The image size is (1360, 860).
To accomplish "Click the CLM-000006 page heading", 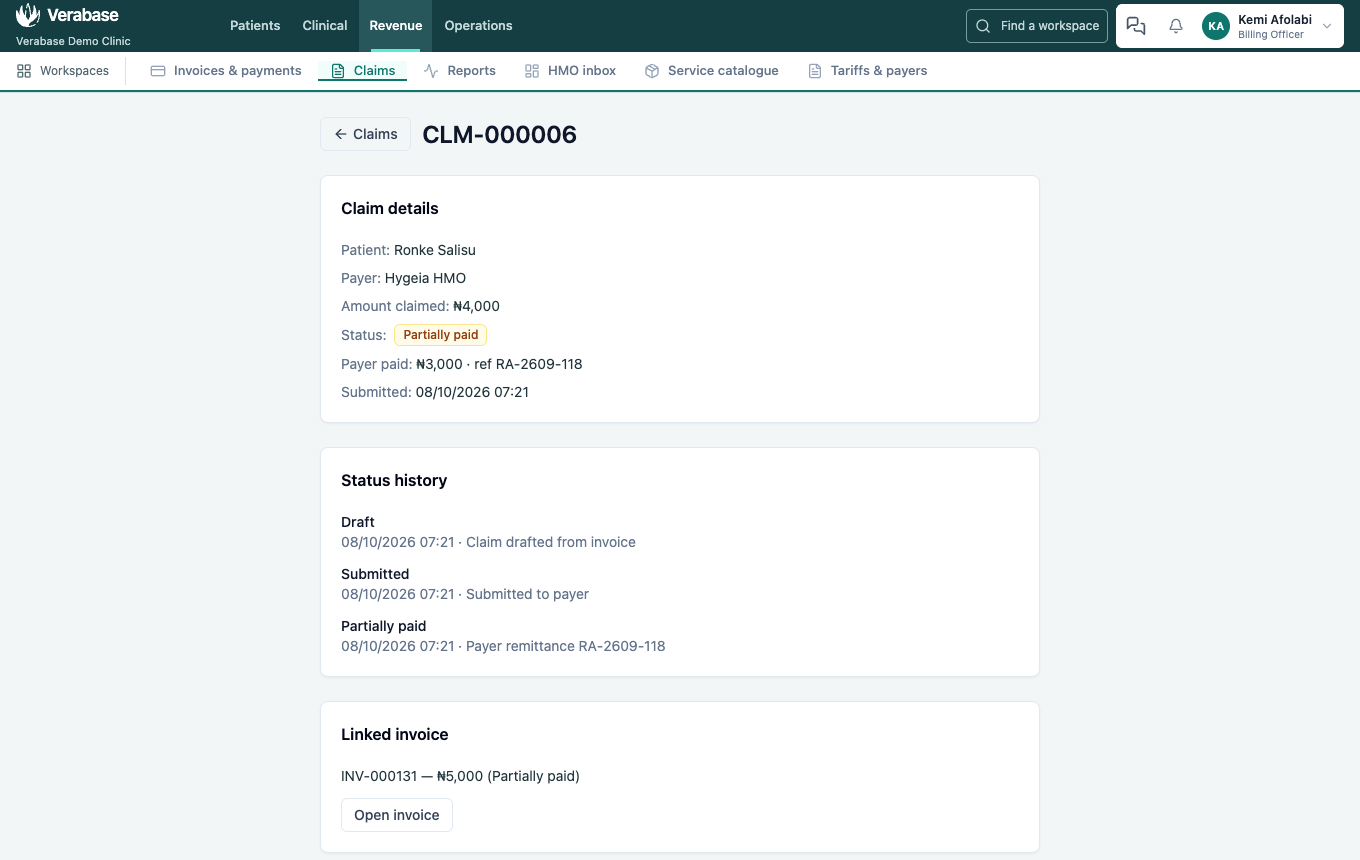I will 500,134.
